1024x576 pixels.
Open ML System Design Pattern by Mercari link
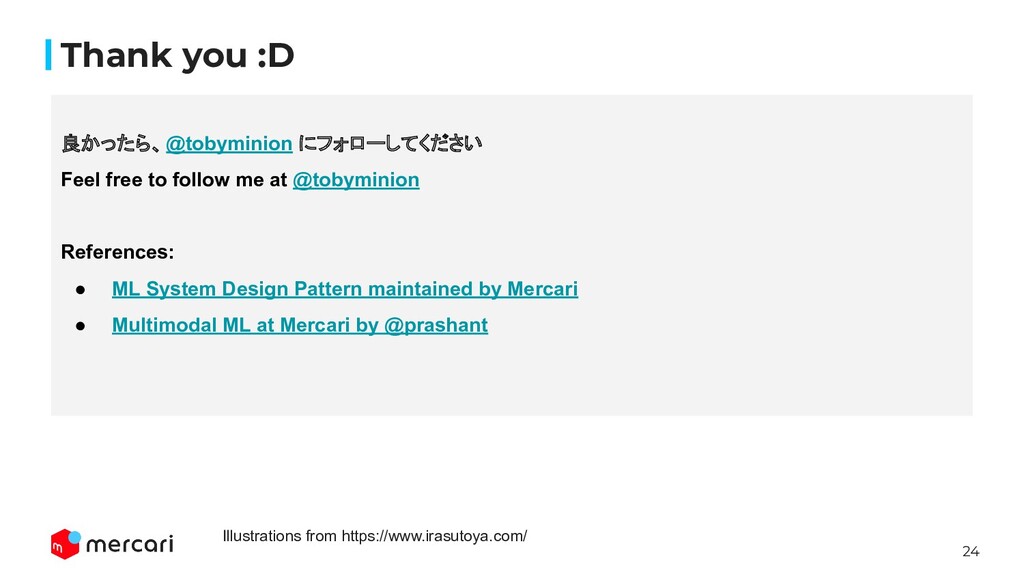tap(345, 289)
